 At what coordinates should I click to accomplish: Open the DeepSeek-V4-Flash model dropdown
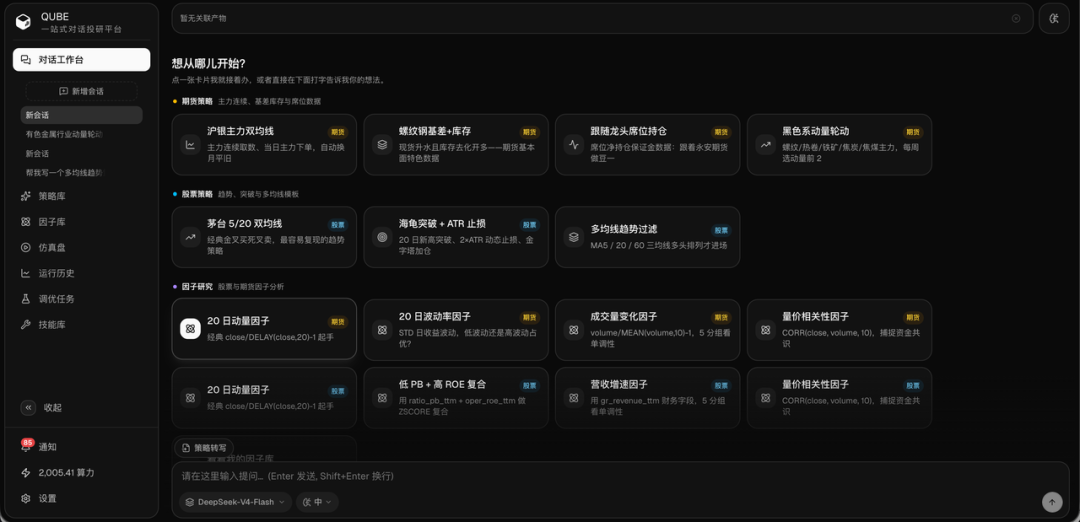pyautogui.click(x=235, y=502)
